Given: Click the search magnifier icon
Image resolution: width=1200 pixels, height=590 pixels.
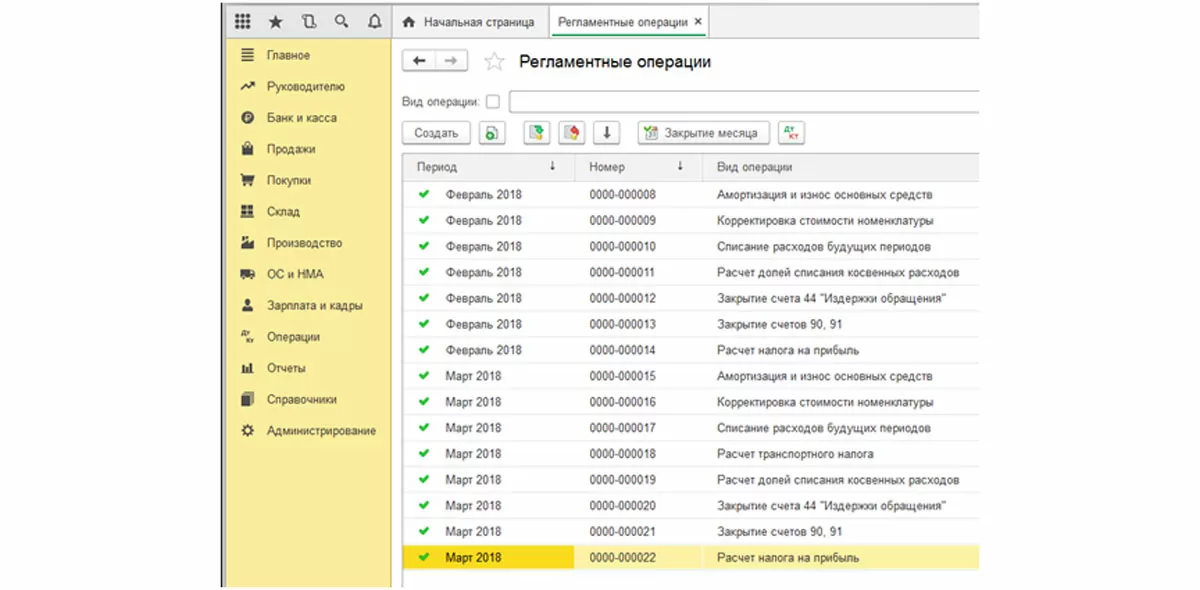Looking at the screenshot, I should pos(342,21).
